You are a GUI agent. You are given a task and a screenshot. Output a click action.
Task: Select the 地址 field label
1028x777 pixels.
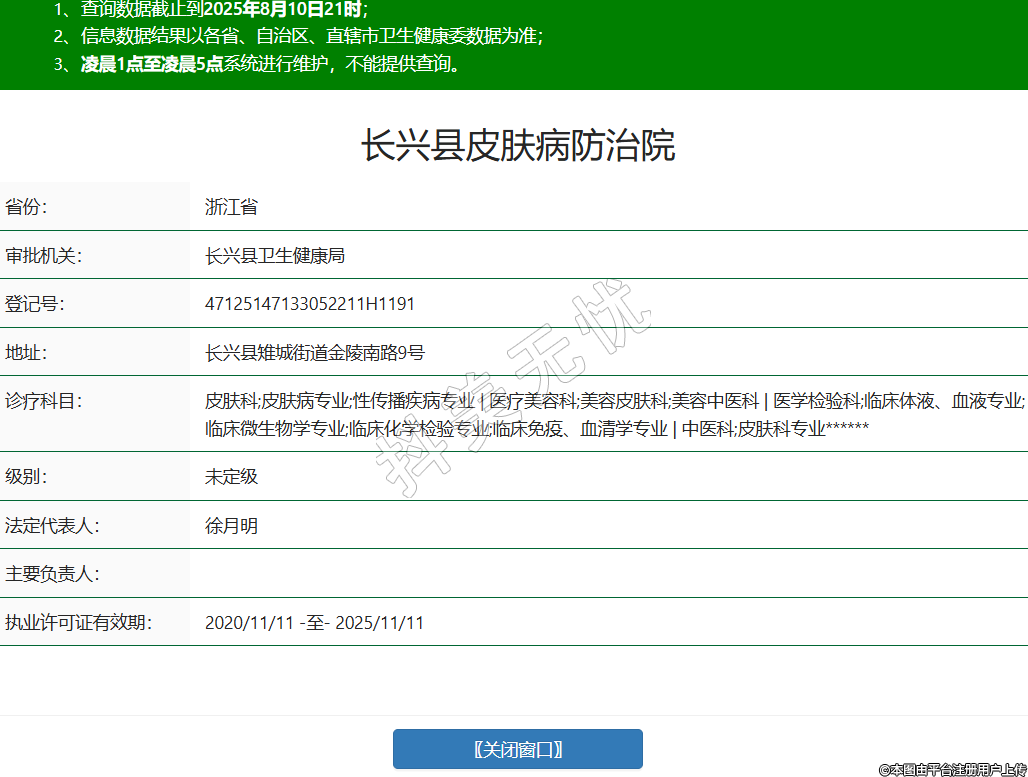[x=27, y=352]
